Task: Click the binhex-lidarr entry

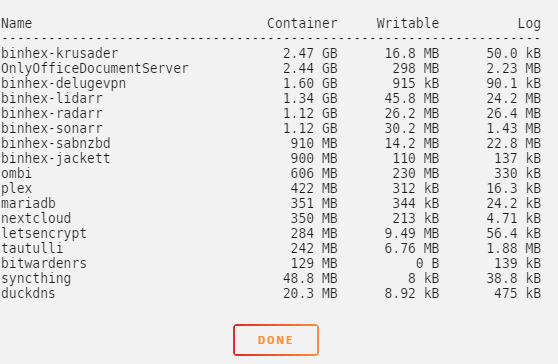Action: tap(52, 98)
